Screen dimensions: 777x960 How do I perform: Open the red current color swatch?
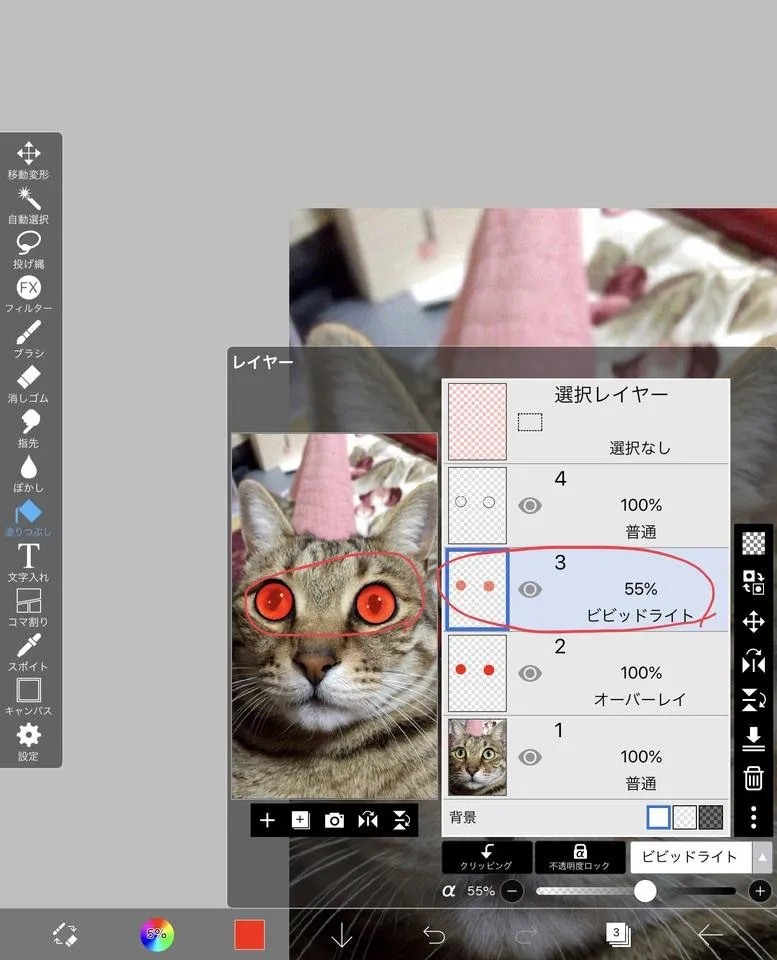[250, 934]
